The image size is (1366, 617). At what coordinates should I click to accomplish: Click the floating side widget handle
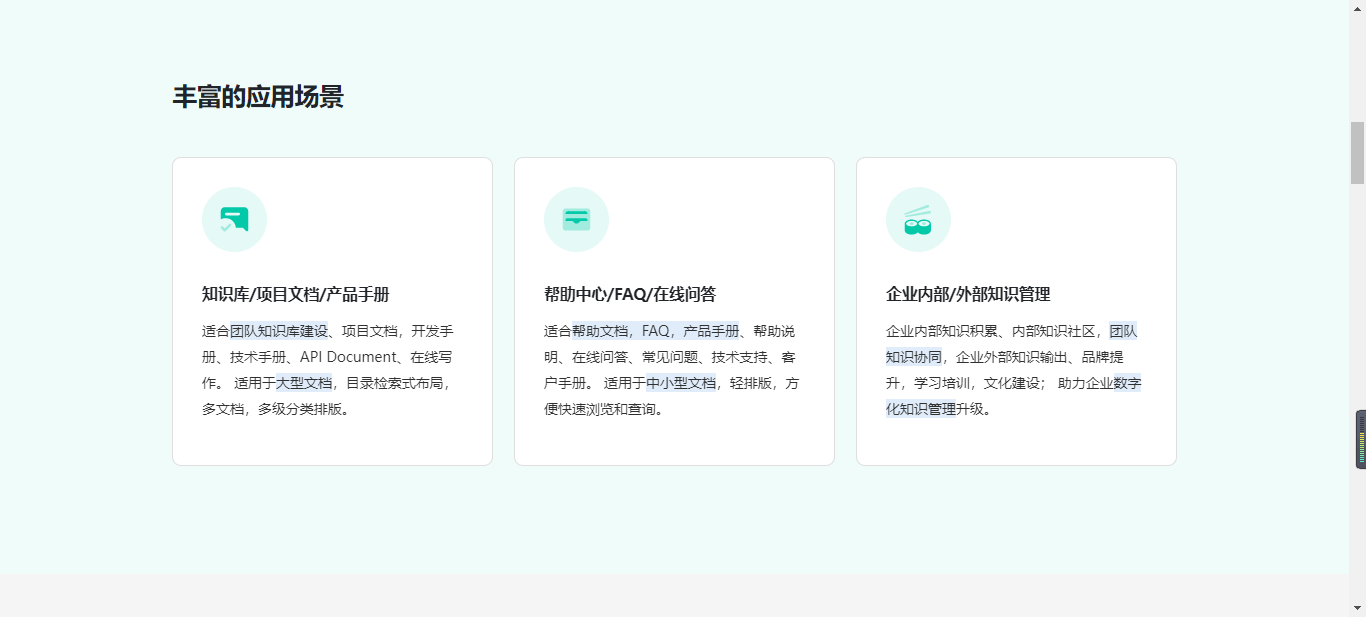1361,439
